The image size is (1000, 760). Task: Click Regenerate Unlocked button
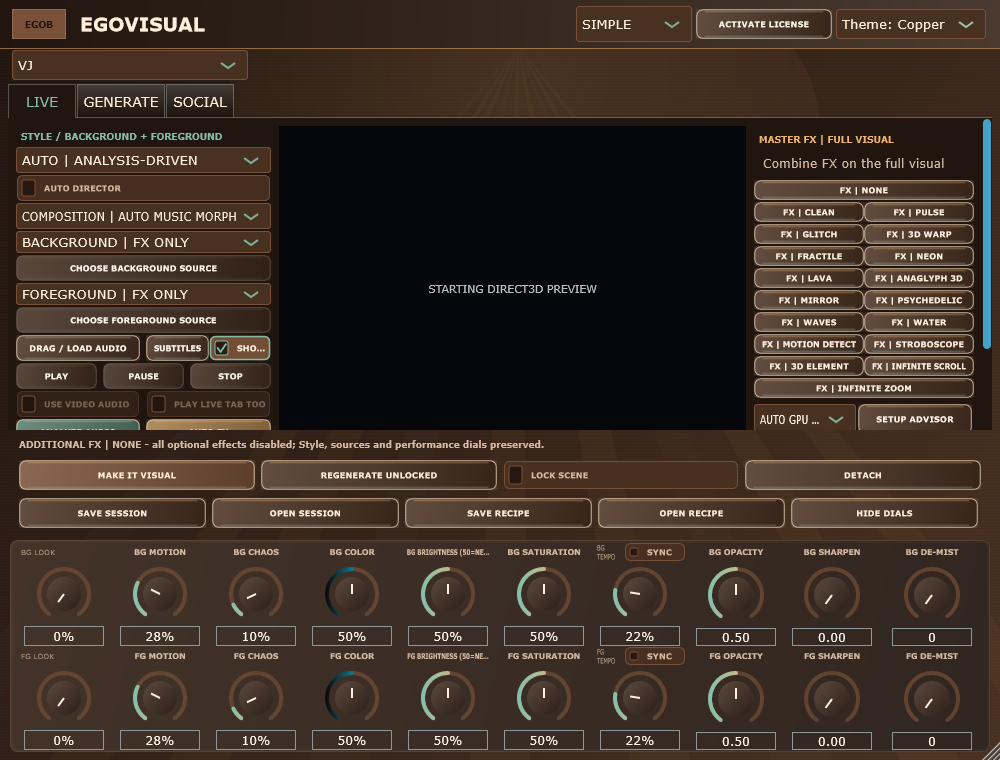tap(379, 475)
